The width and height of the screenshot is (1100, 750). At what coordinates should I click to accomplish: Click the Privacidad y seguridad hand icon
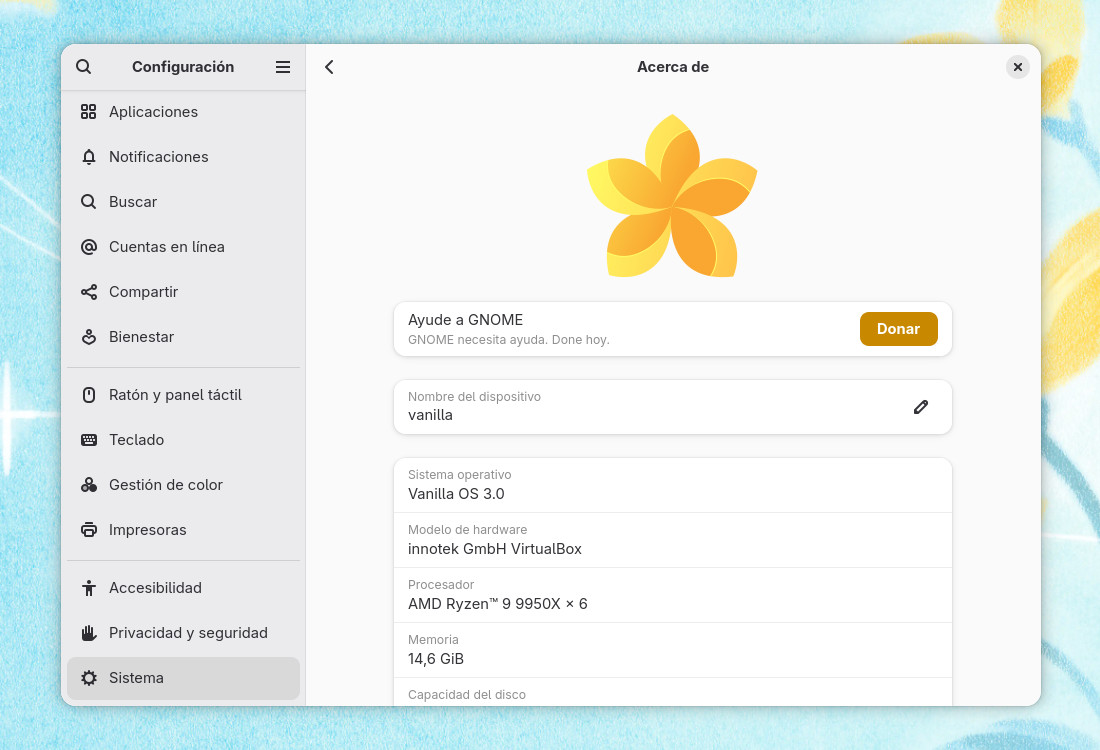click(88, 633)
